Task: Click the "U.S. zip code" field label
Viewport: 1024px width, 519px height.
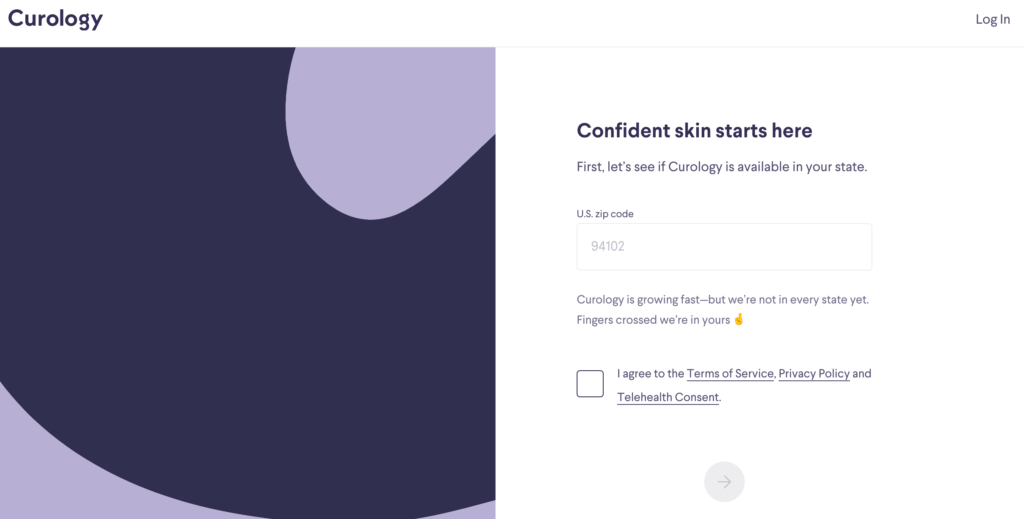Action: pyautogui.click(x=605, y=213)
